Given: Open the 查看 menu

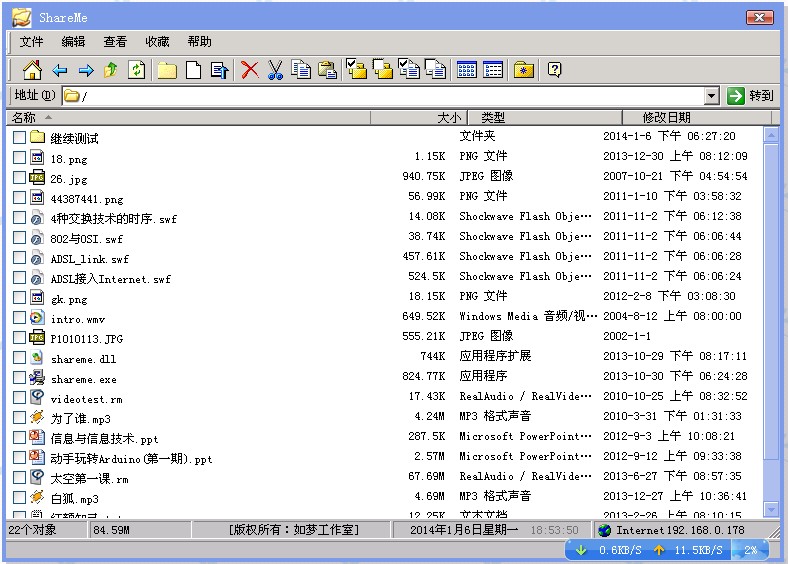Looking at the screenshot, I should tap(115, 42).
